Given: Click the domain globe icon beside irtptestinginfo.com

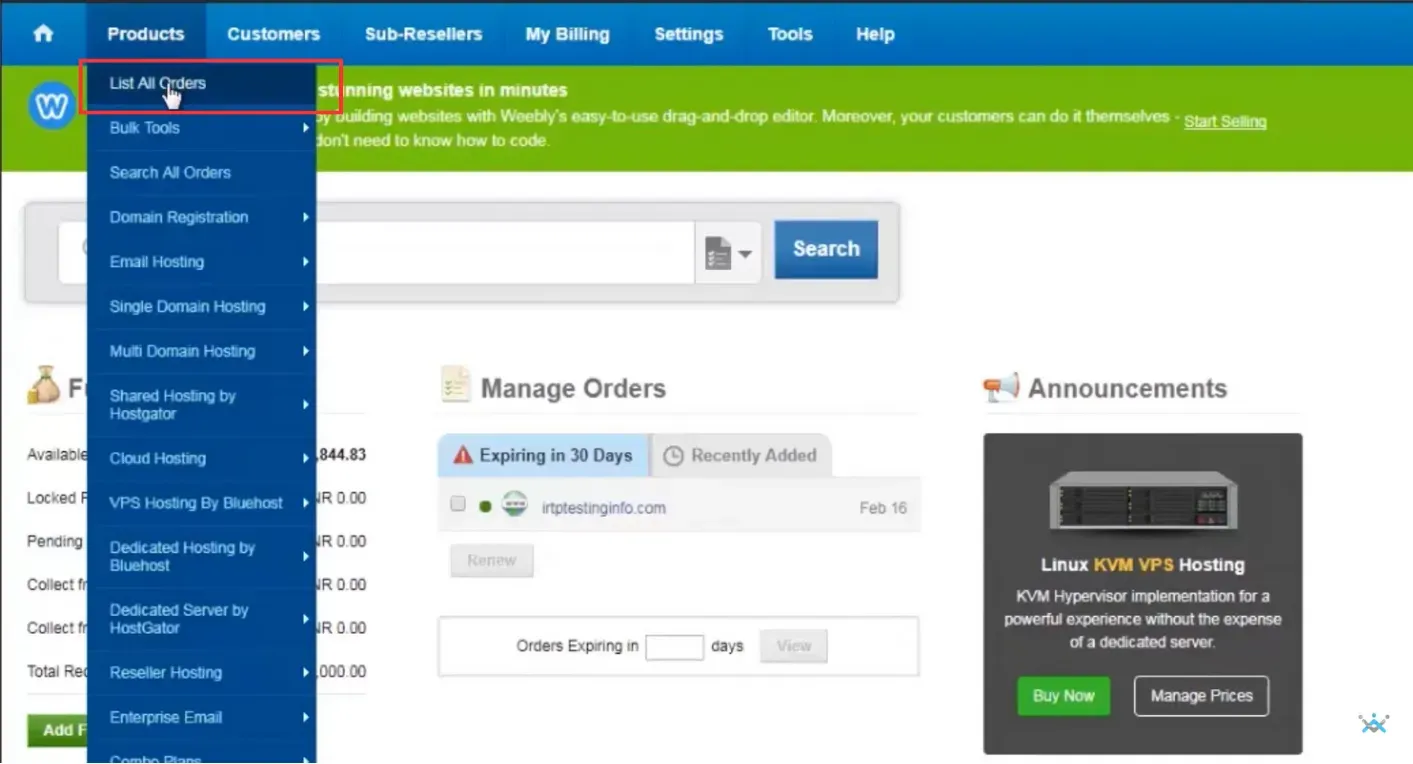Looking at the screenshot, I should tap(515, 504).
